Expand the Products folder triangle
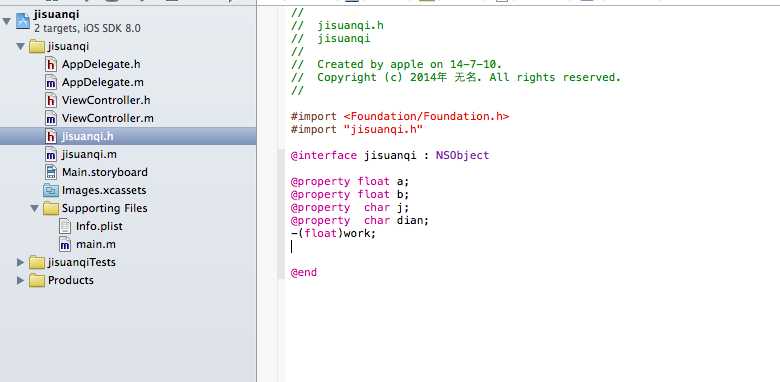The image size is (780, 382). 20,280
